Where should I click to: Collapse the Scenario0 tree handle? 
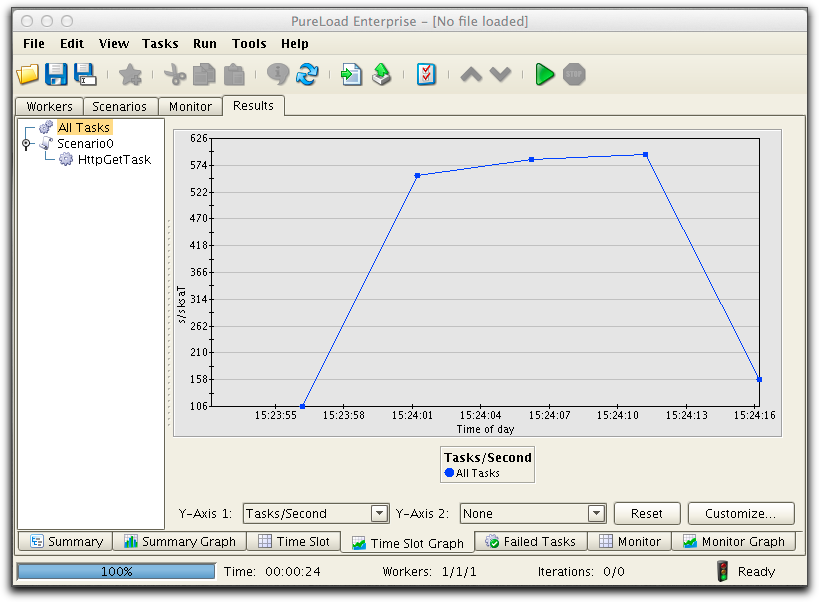(26, 143)
